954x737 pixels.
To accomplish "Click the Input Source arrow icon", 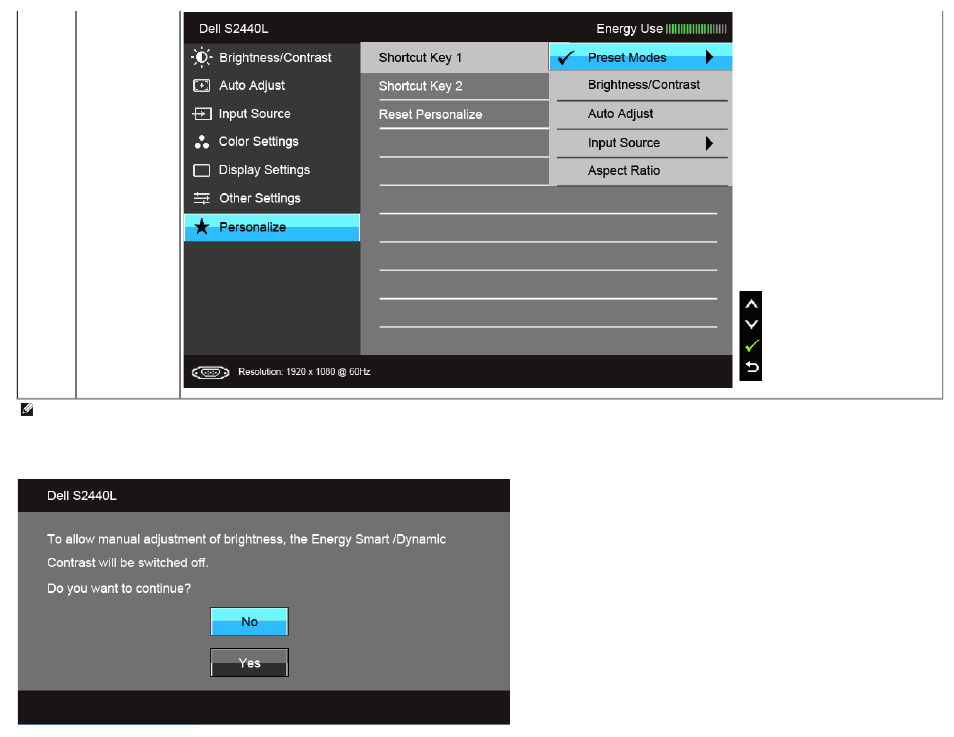I will coord(201,114).
